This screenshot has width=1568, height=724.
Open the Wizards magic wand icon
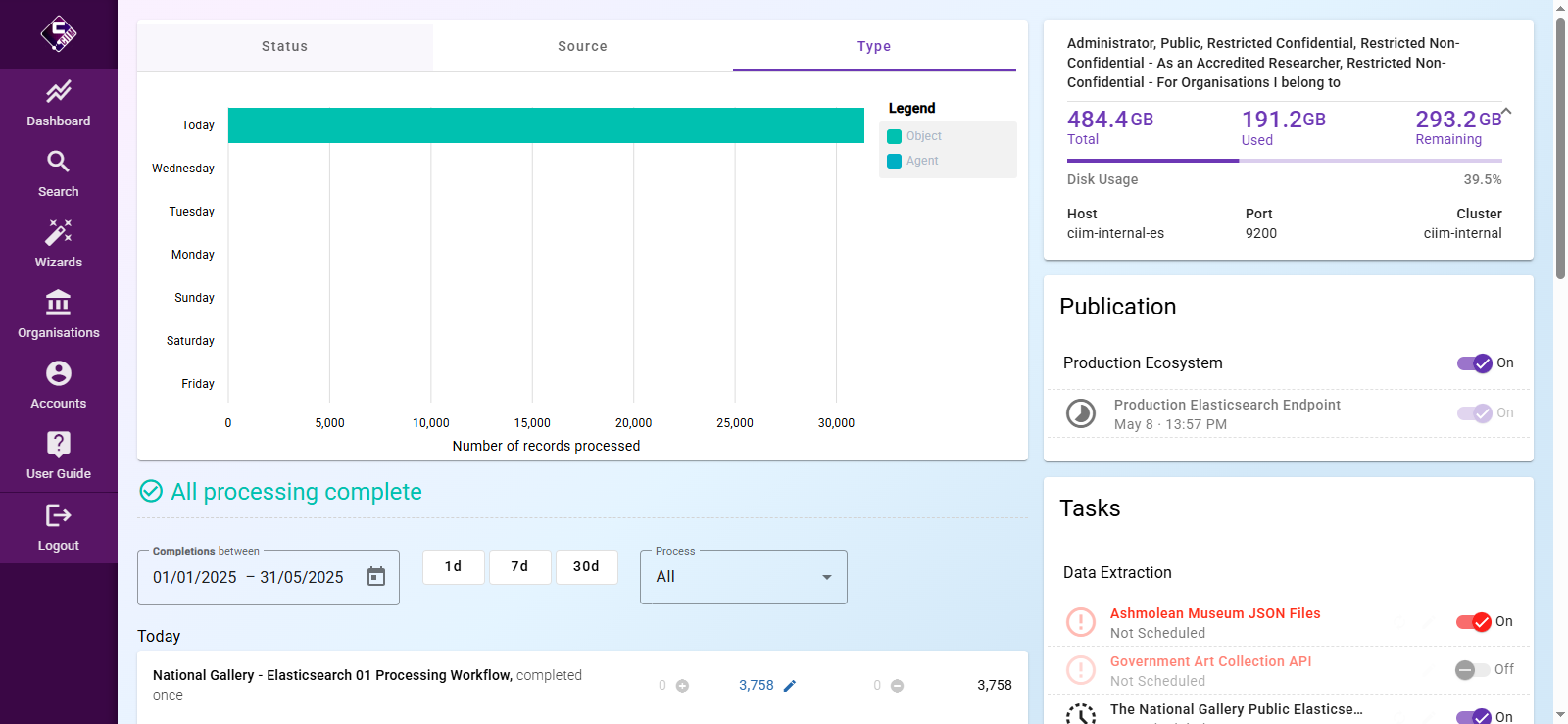coord(58,232)
